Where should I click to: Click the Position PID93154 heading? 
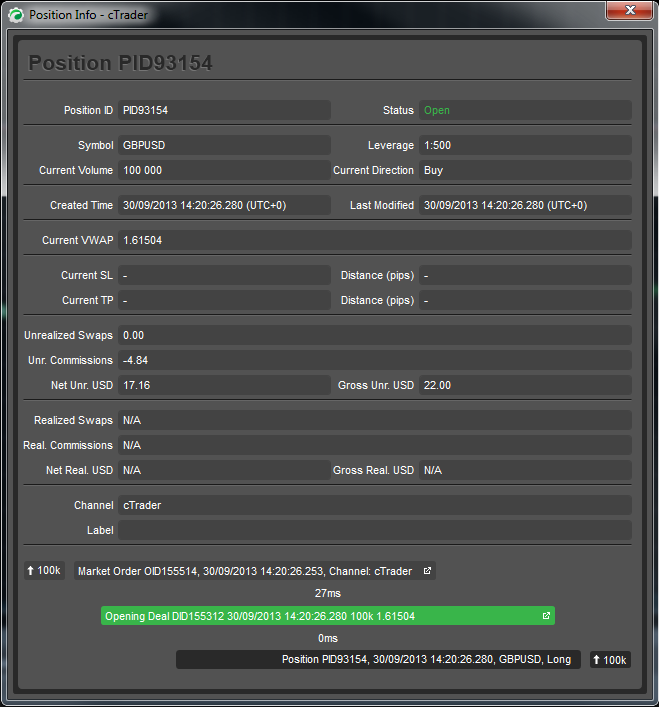coord(120,63)
